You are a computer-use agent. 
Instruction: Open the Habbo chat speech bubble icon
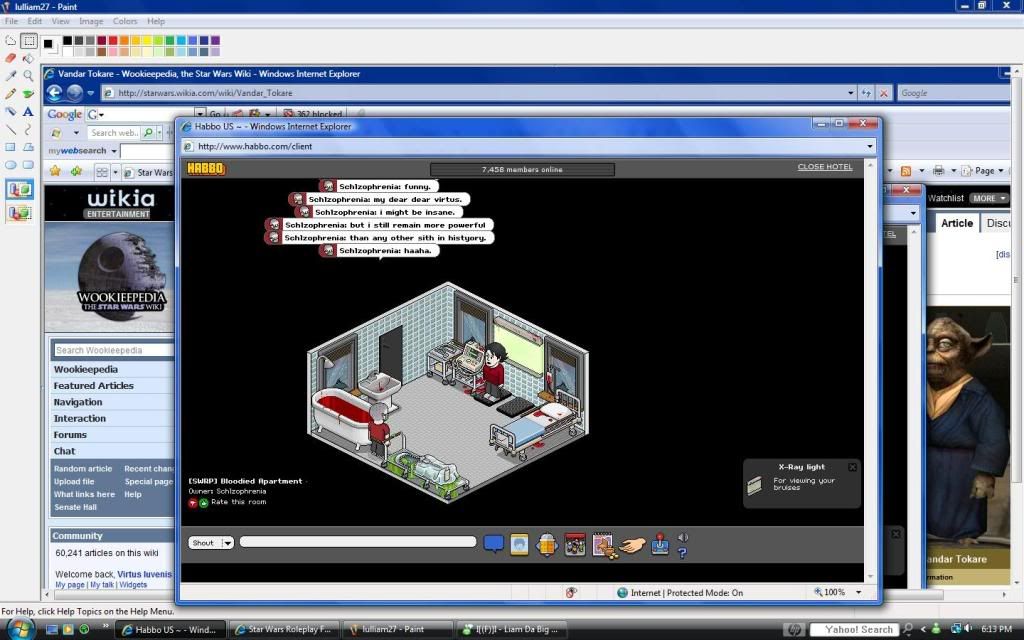click(493, 544)
